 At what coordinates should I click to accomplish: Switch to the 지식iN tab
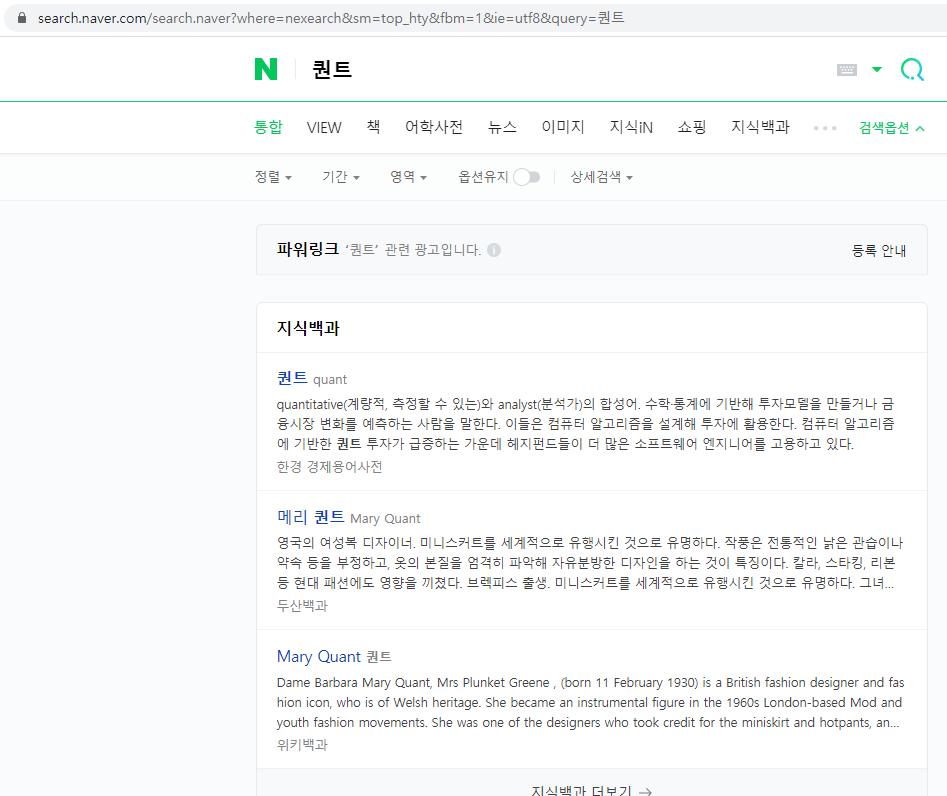pos(631,127)
